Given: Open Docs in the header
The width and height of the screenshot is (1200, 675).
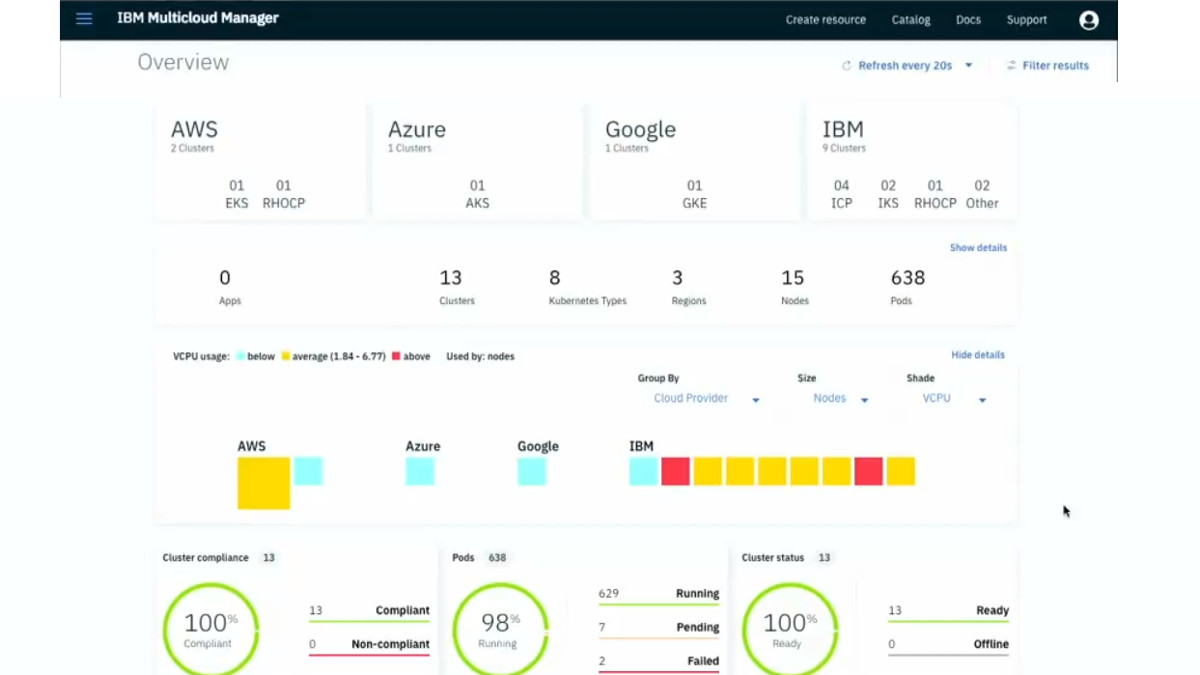Looking at the screenshot, I should point(968,20).
